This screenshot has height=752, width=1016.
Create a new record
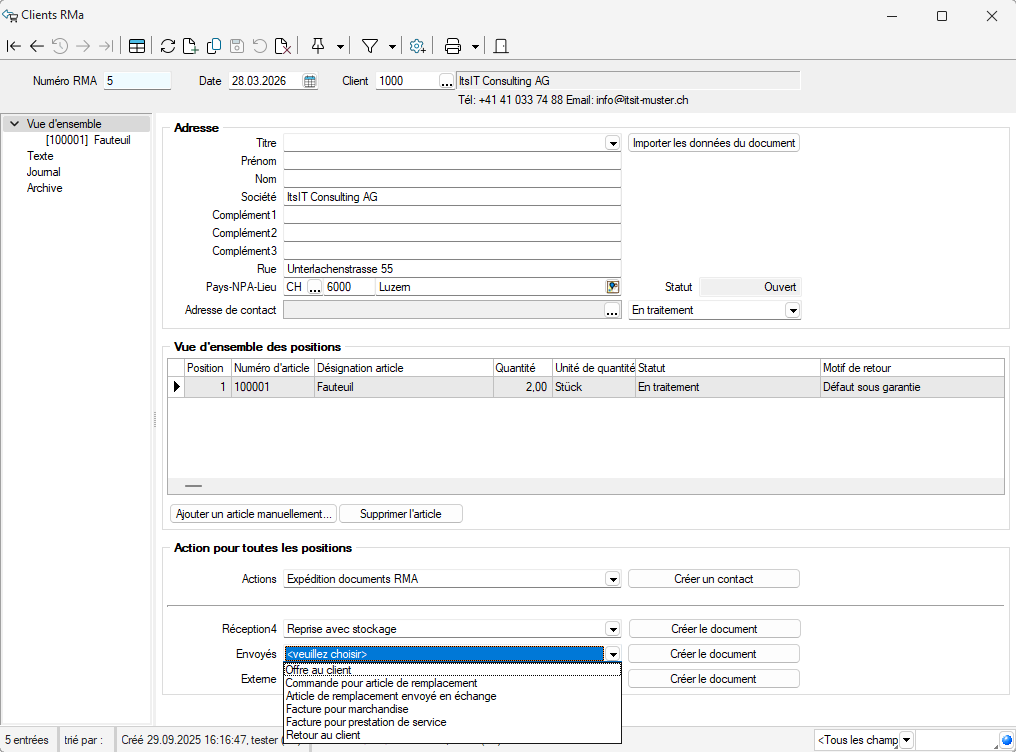(x=191, y=46)
